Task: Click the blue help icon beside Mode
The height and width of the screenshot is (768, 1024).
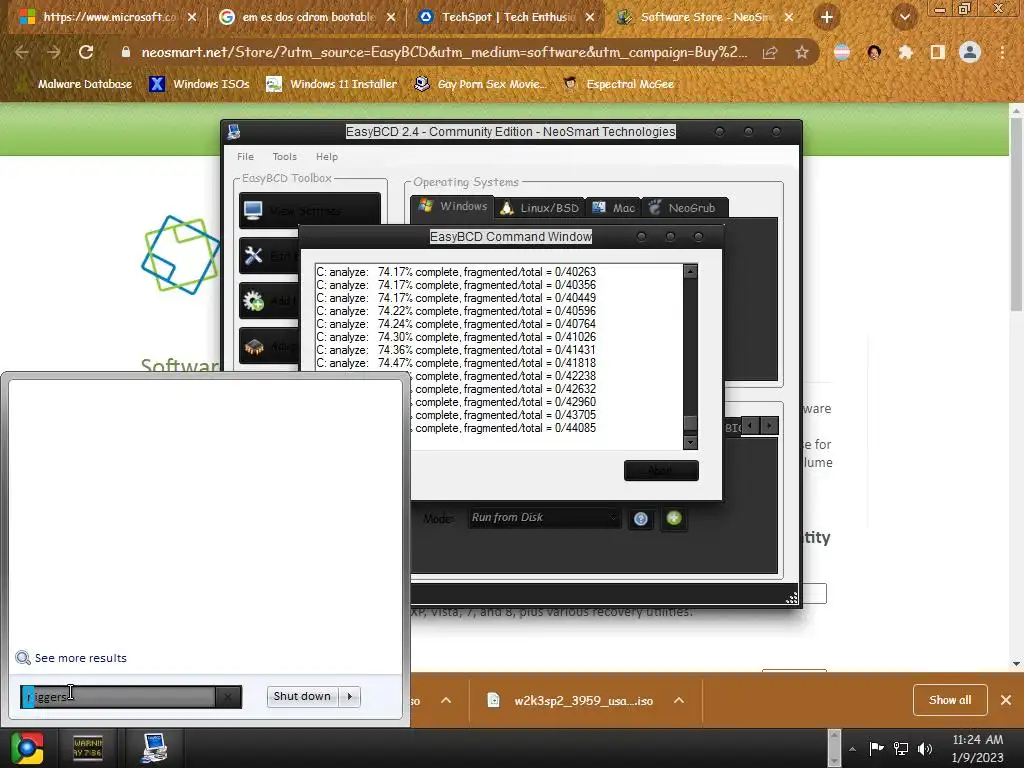Action: pos(641,519)
